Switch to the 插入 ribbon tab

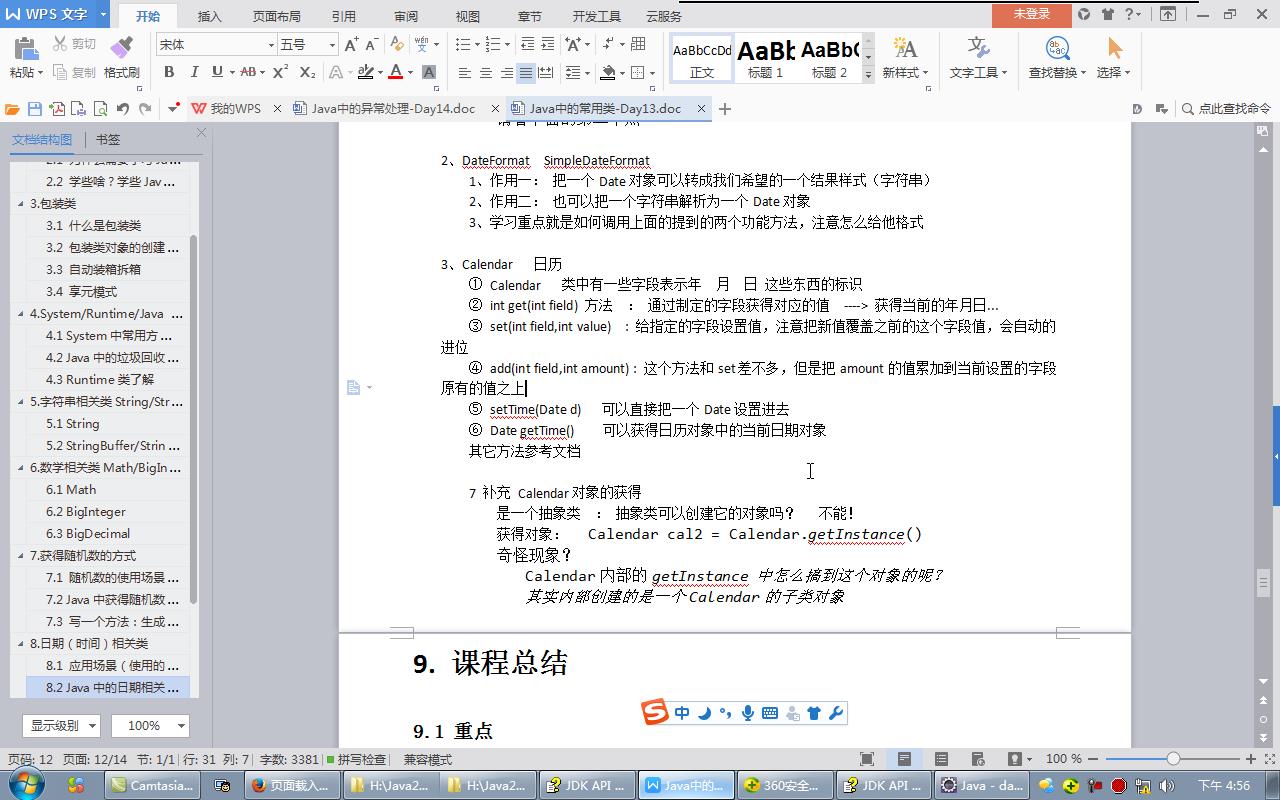pyautogui.click(x=209, y=16)
